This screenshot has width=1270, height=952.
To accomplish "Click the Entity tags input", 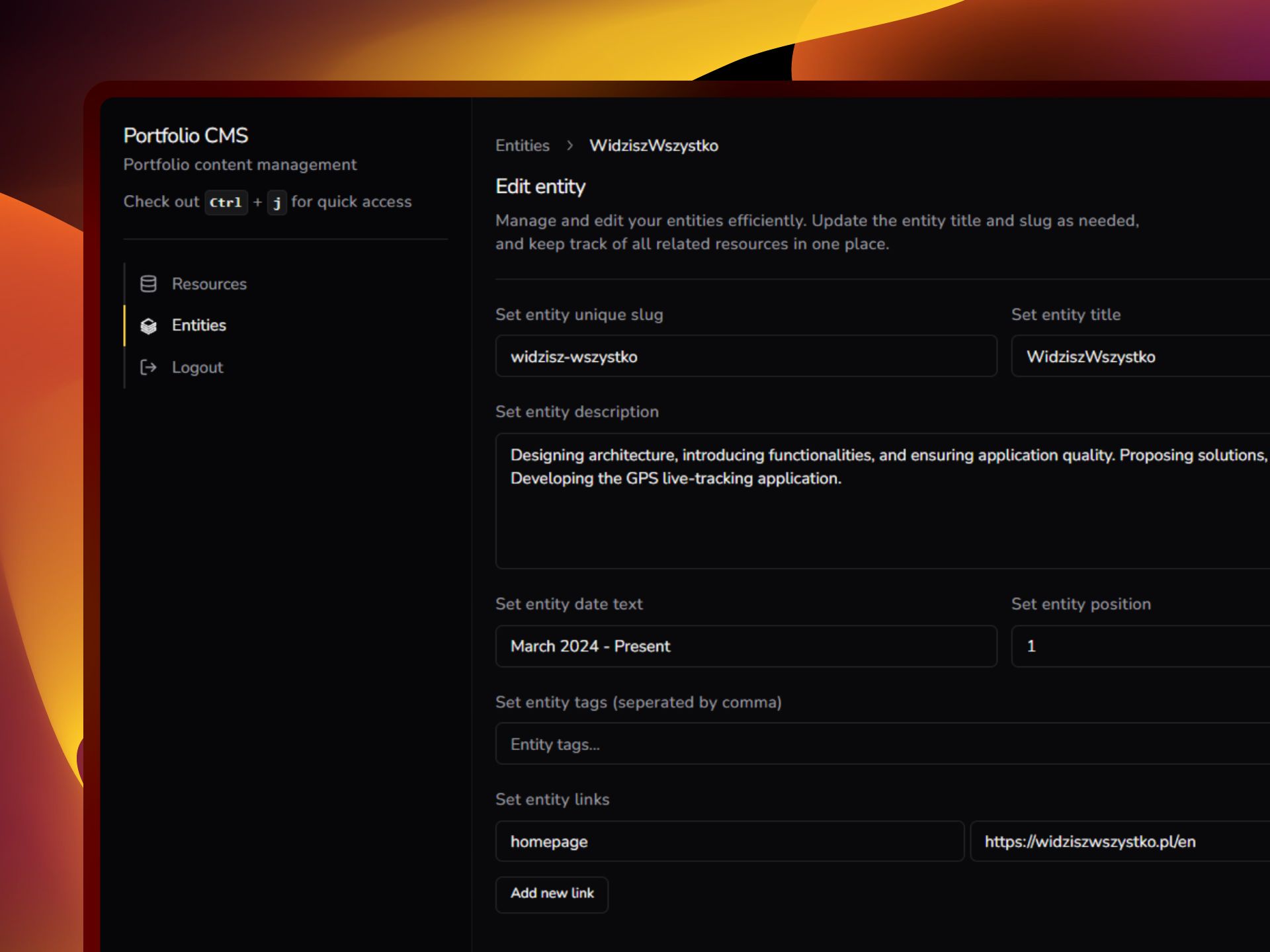I will click(x=882, y=744).
